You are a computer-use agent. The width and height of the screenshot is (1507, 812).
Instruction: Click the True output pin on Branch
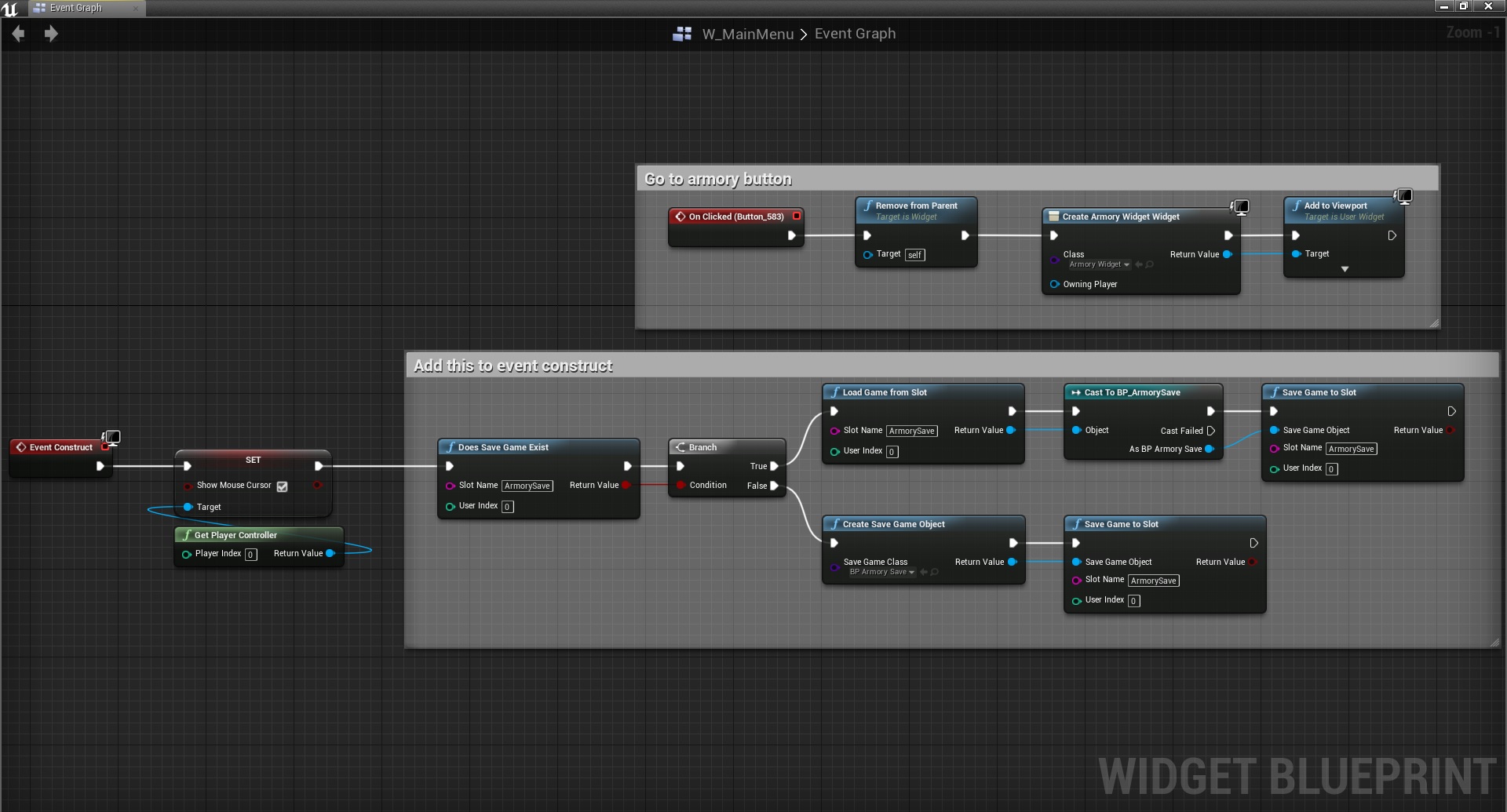(x=774, y=466)
